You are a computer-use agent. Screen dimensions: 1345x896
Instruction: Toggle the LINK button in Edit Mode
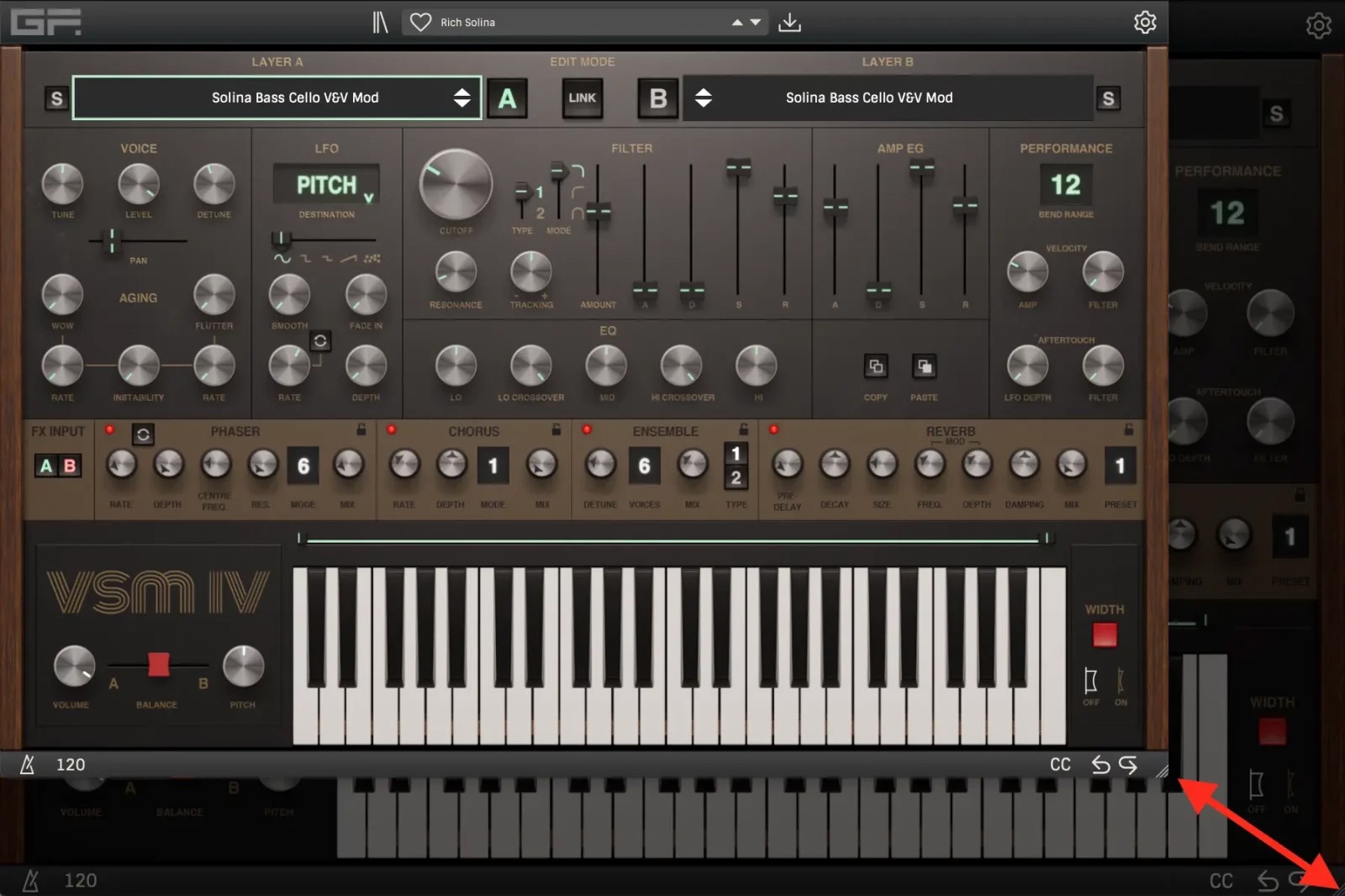(582, 98)
